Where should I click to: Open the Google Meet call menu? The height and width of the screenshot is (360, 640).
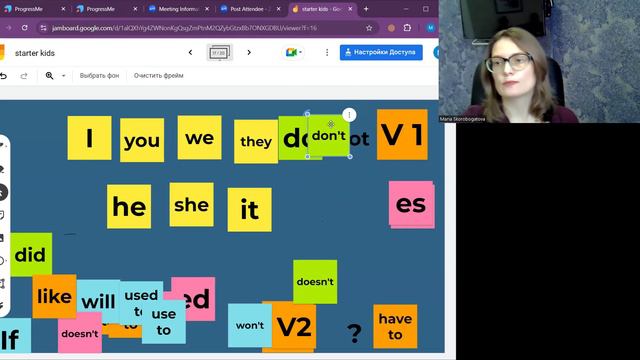point(293,52)
